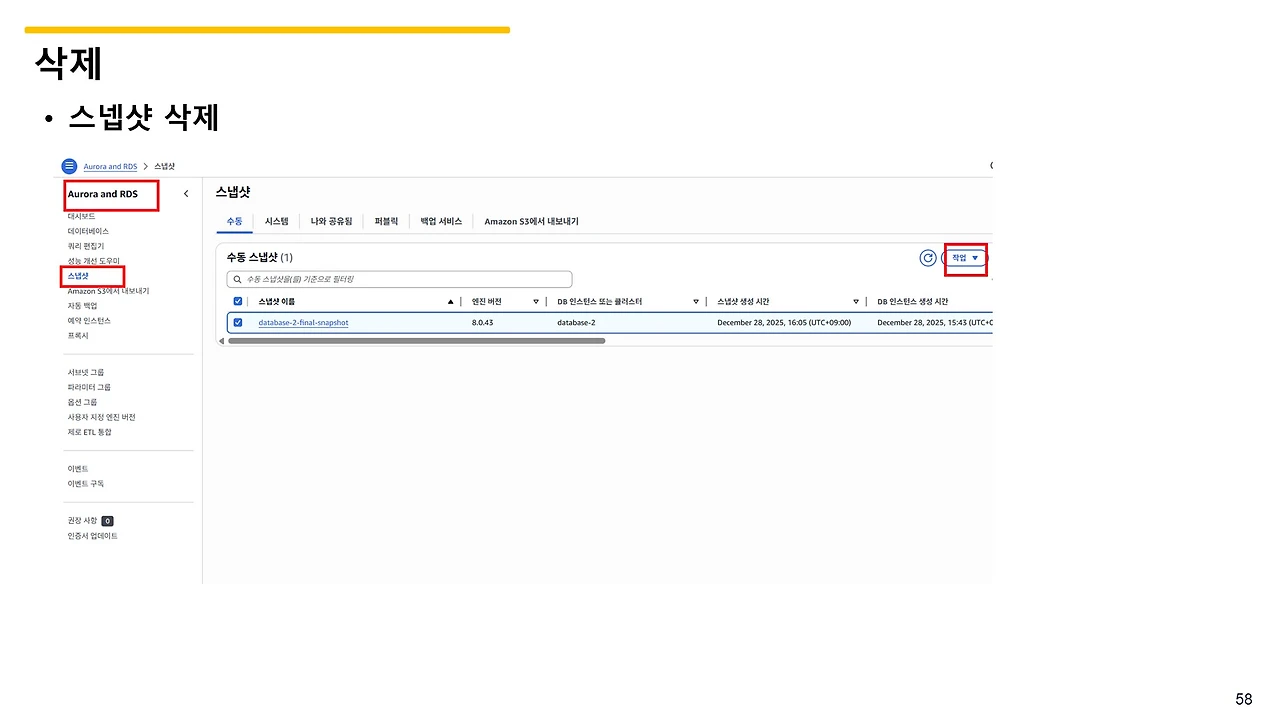The width and height of the screenshot is (1280, 720).
Task: Select 스냅샷 in the sidebar
Action: pos(78,275)
